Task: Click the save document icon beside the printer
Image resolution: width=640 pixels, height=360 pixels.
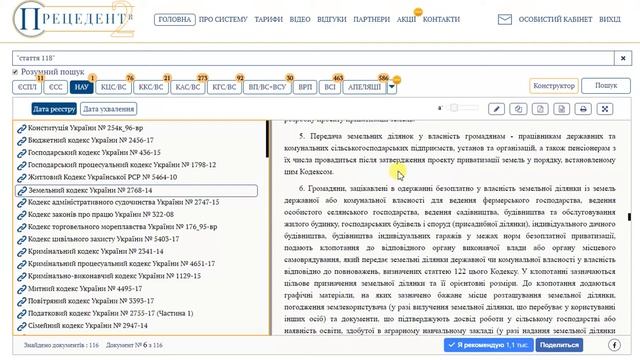Action: (562, 109)
